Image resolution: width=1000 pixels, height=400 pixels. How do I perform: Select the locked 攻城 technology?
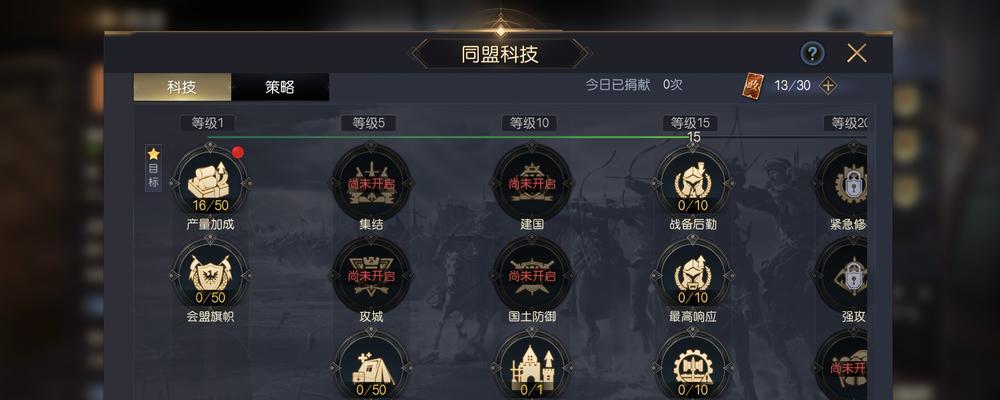[371, 274]
